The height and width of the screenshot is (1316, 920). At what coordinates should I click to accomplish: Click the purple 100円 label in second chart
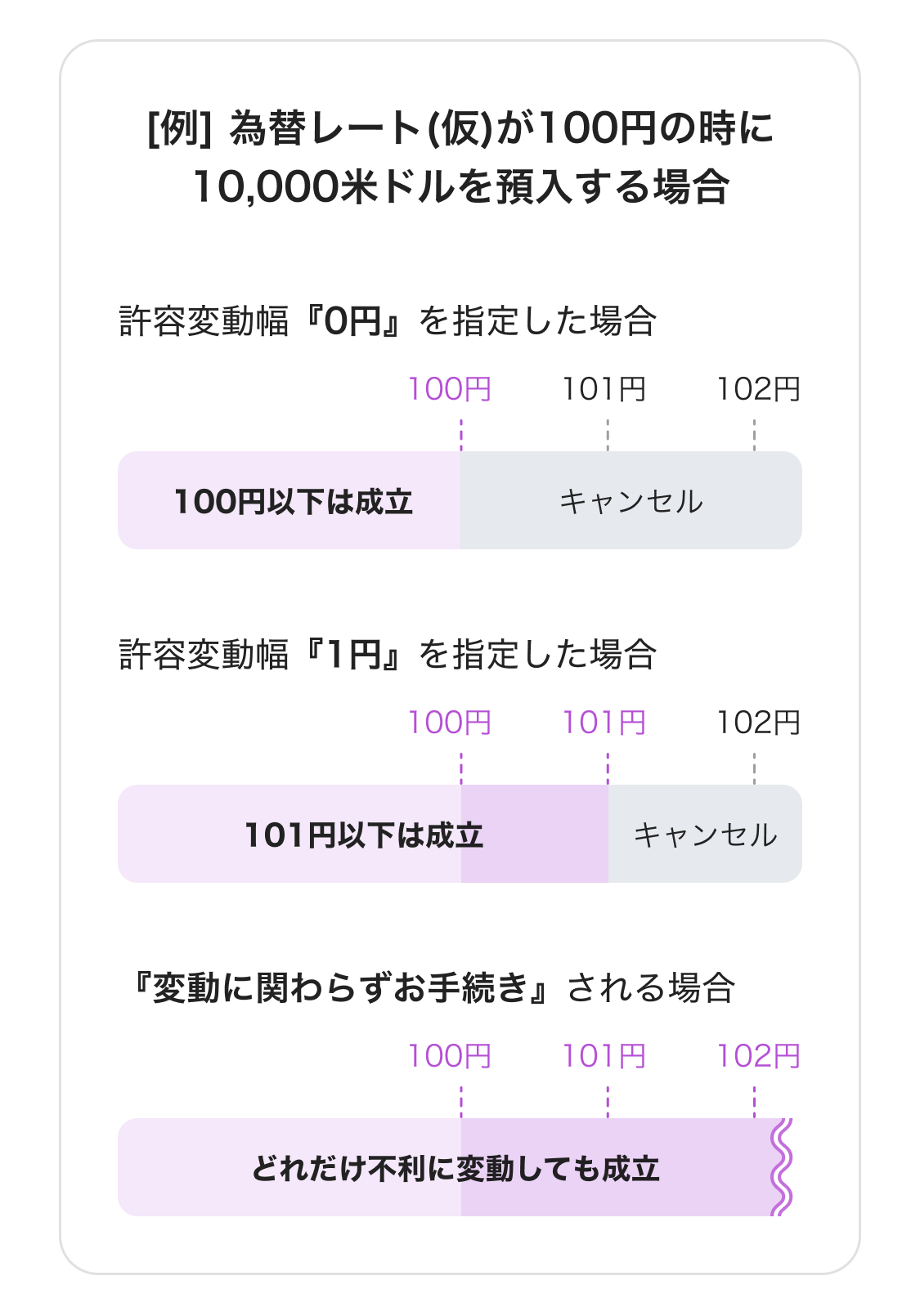(x=450, y=723)
